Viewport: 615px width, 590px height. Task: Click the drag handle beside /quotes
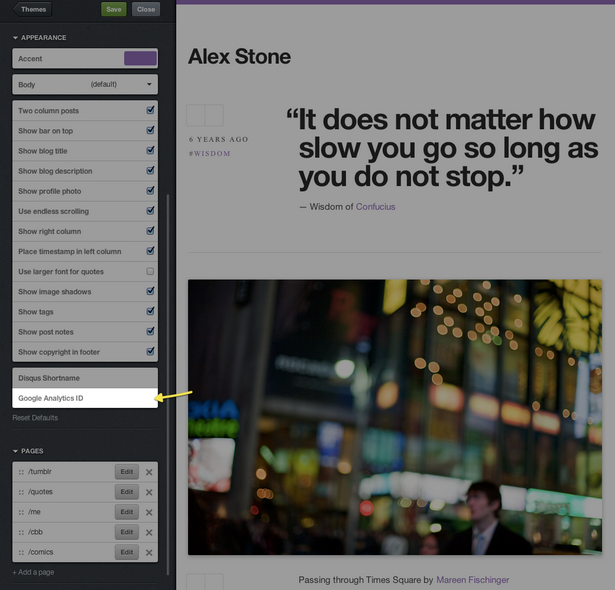(x=20, y=492)
